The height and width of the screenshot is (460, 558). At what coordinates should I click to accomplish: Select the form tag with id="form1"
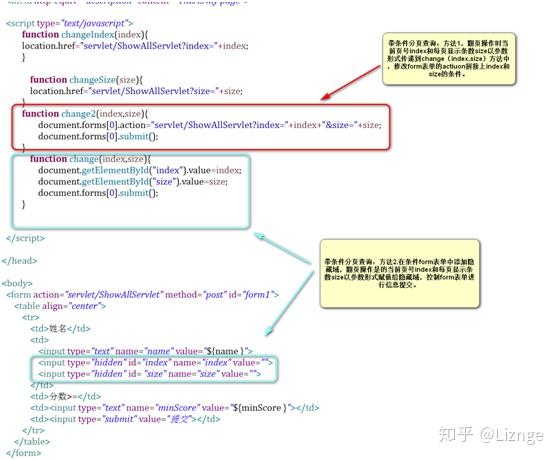(x=143, y=295)
